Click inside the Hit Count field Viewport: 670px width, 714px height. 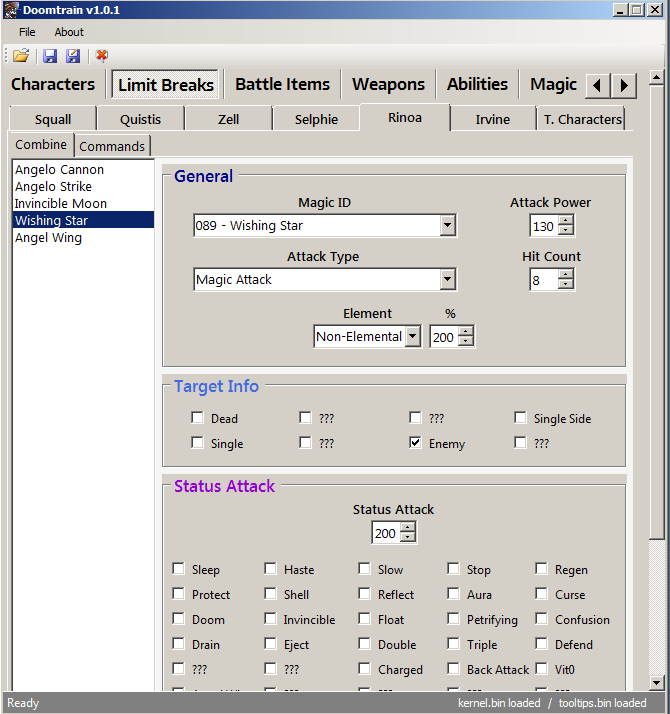pyautogui.click(x=544, y=280)
